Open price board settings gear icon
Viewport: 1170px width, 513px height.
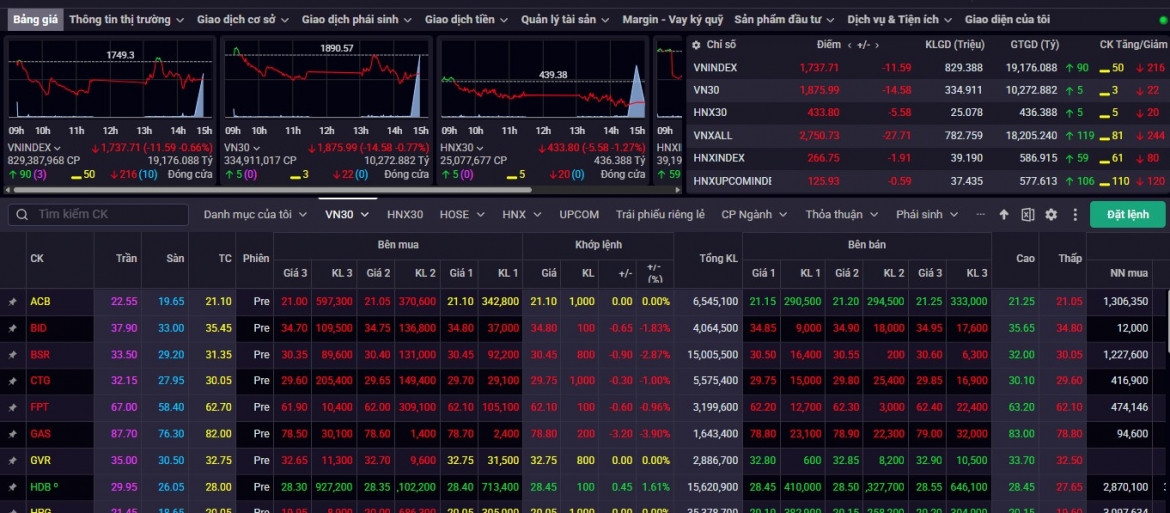1051,215
